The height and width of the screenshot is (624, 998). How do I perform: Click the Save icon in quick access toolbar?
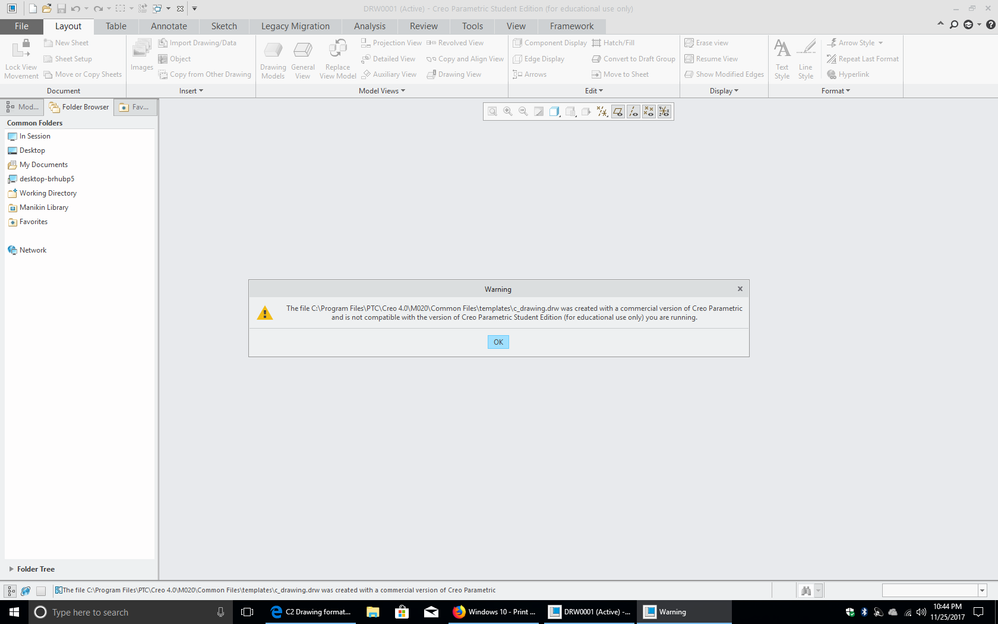pos(61,8)
